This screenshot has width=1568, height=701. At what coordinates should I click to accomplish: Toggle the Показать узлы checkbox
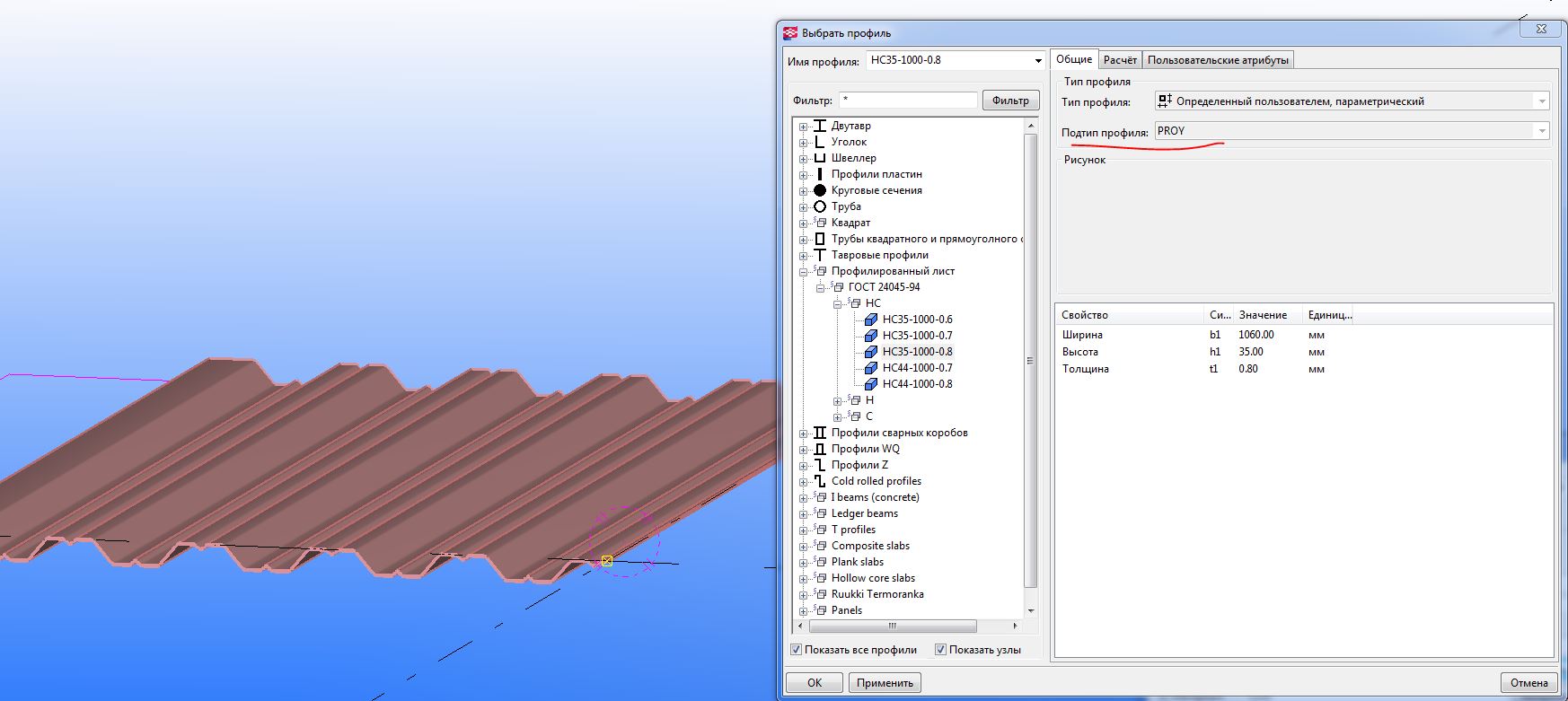940,650
